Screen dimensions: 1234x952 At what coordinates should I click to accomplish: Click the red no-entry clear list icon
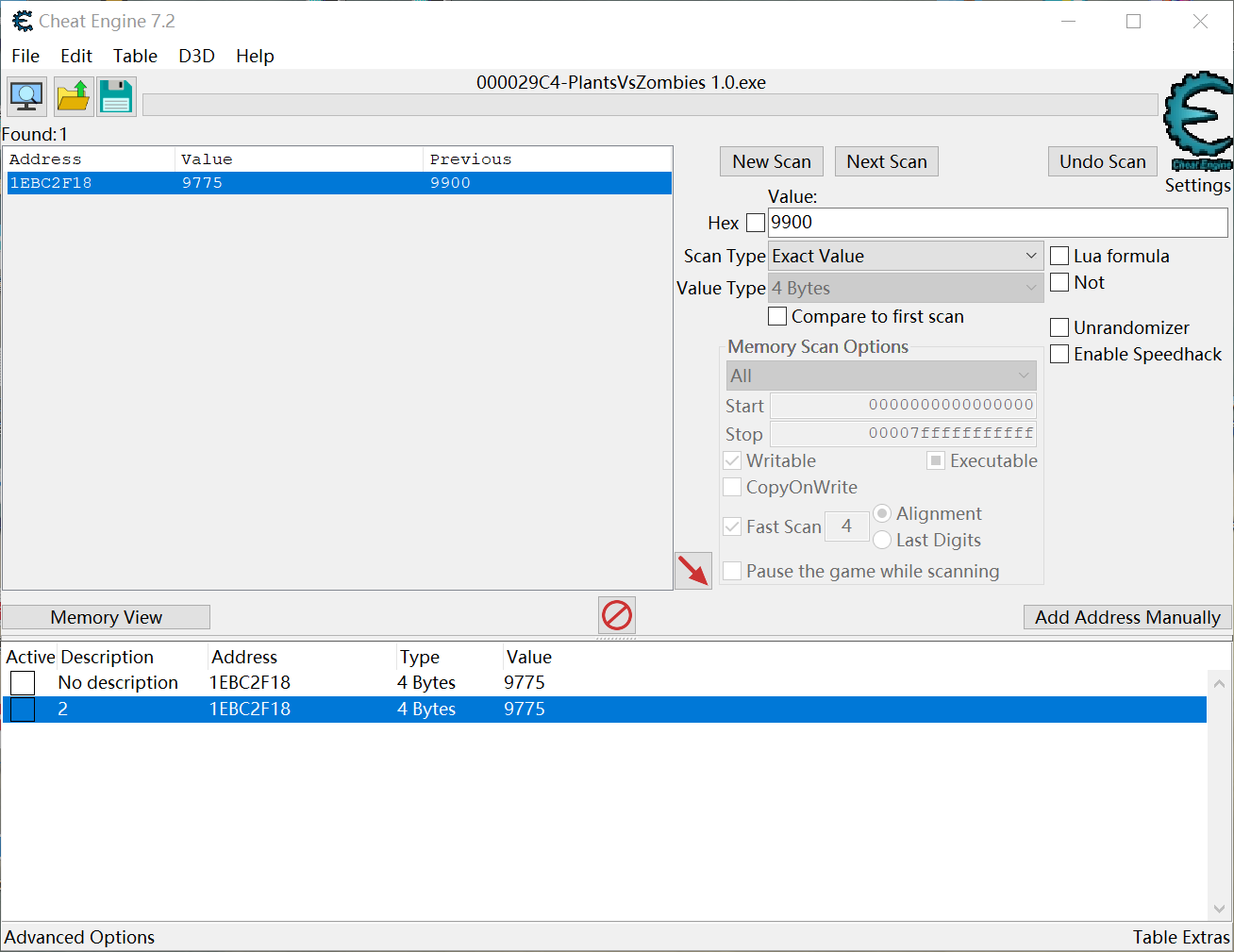pyautogui.click(x=617, y=616)
